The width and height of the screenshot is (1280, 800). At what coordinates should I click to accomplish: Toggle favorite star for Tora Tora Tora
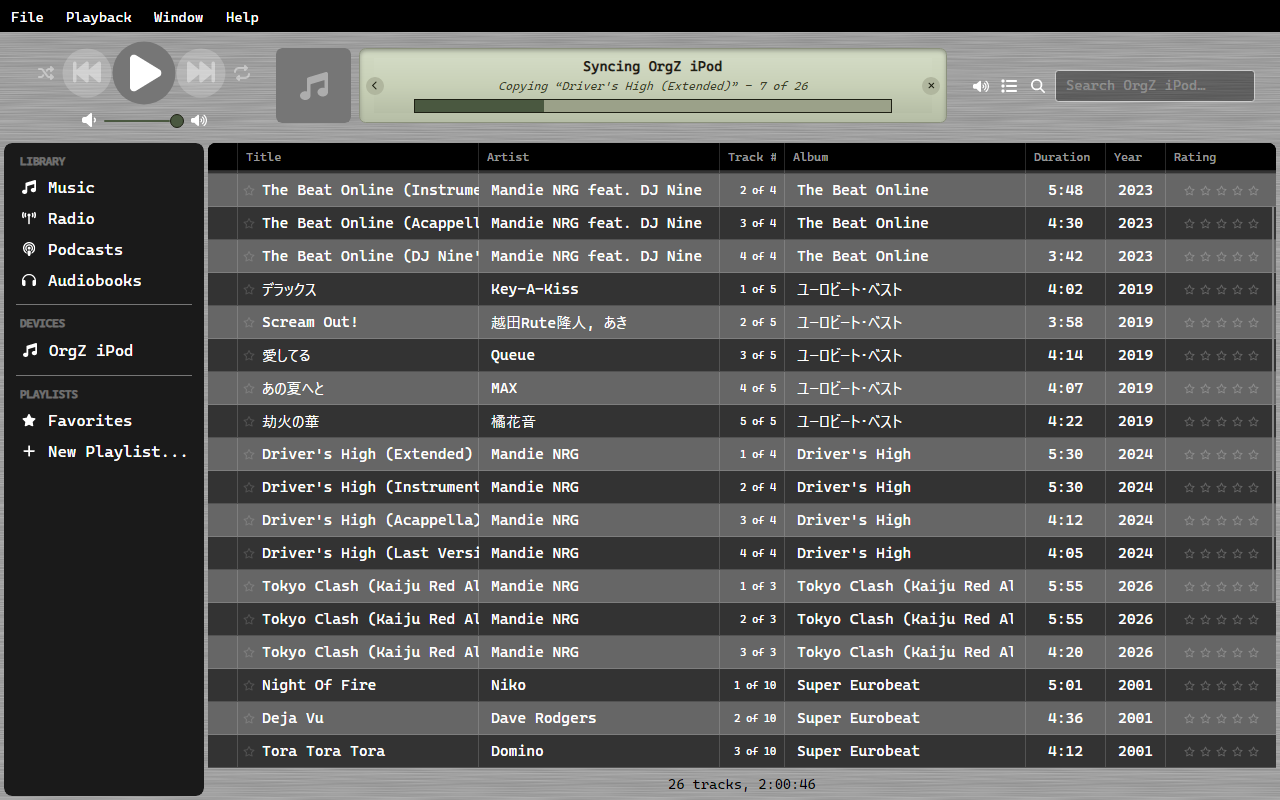tap(249, 751)
